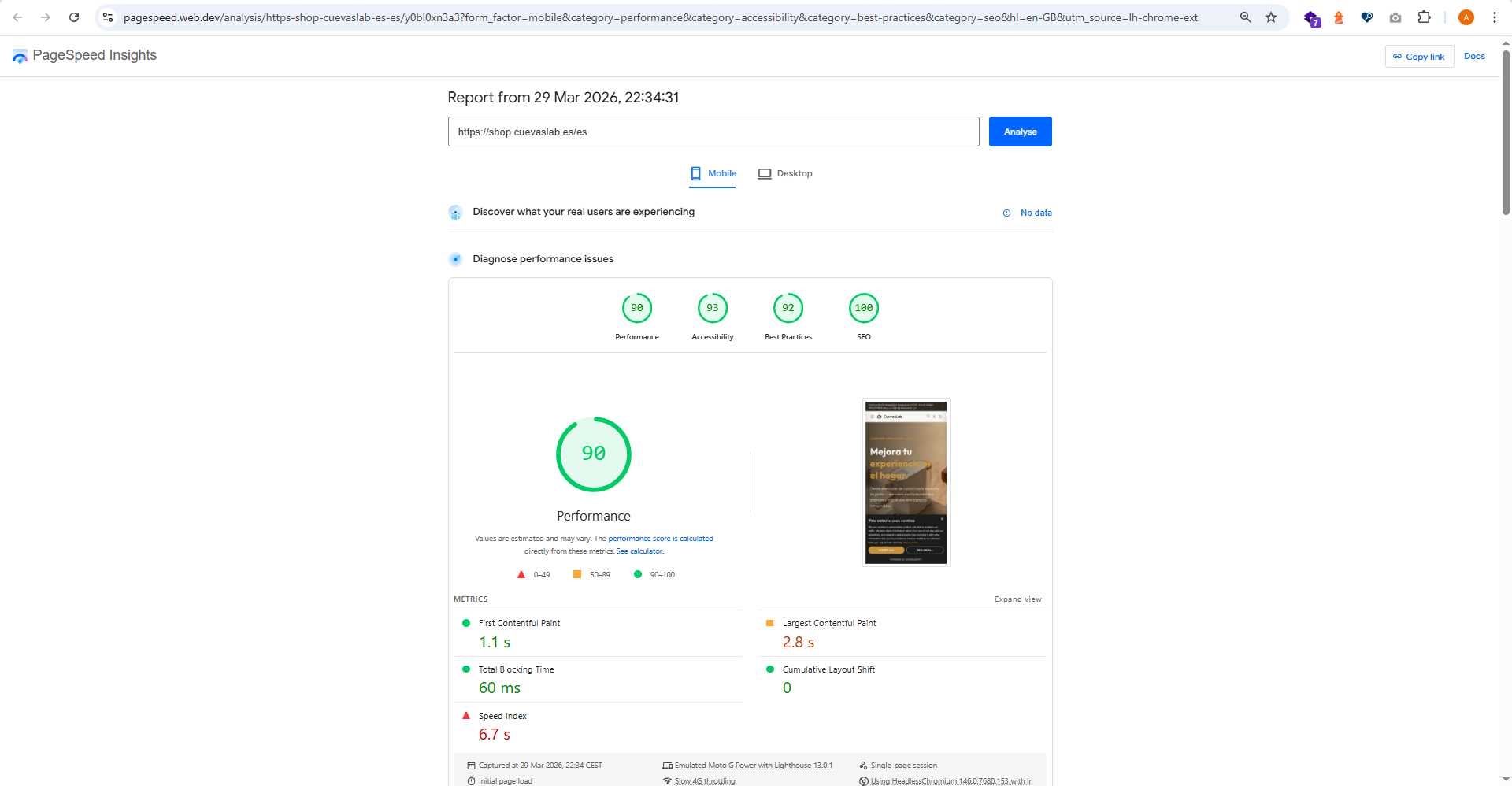The height and width of the screenshot is (786, 1512).
Task: Open the Chrome three-dot menu
Action: (x=1495, y=17)
